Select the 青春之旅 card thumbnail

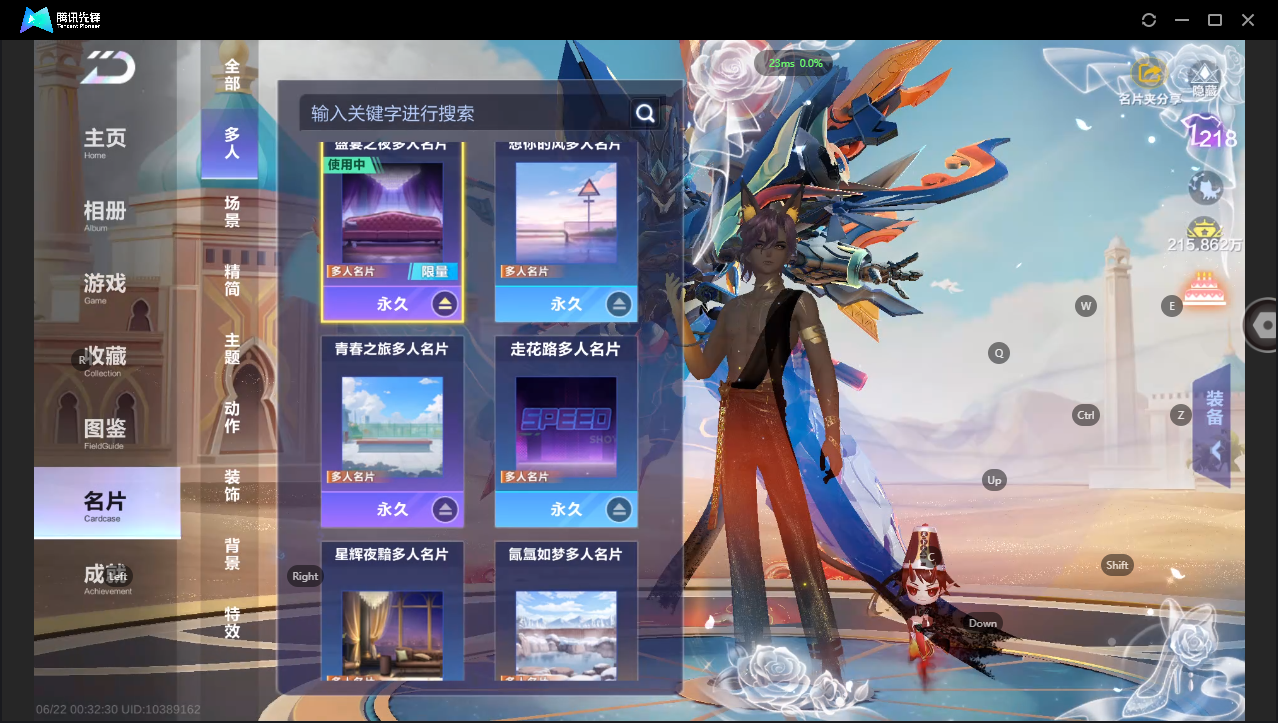392,426
